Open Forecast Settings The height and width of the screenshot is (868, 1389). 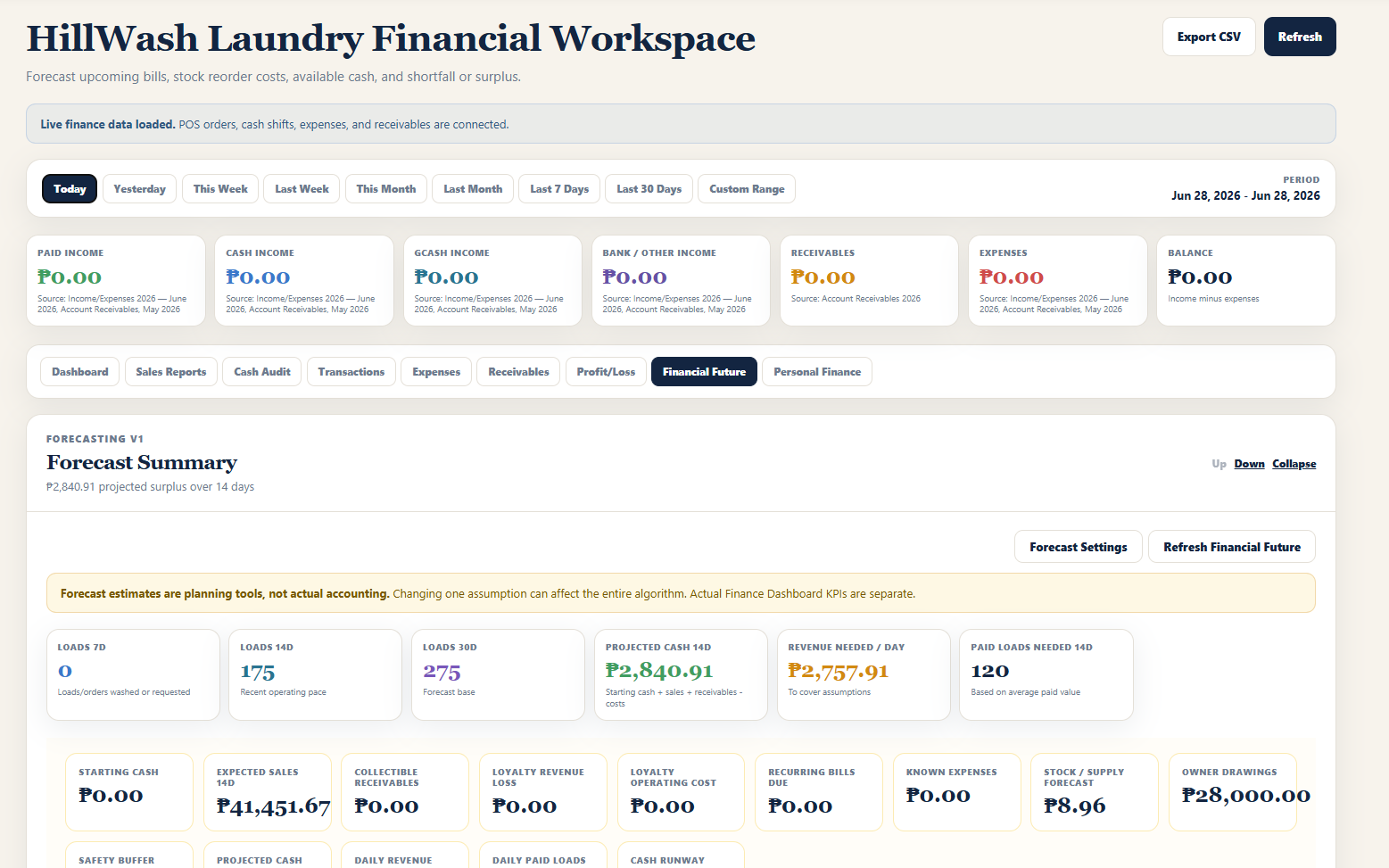tap(1079, 547)
